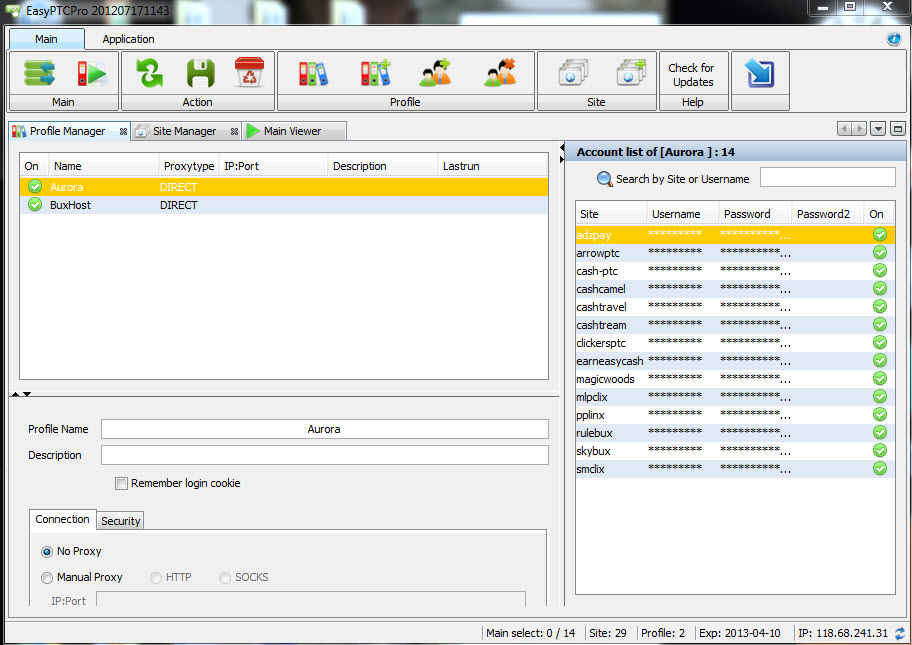Select the Manual Proxy radio button

point(47,578)
